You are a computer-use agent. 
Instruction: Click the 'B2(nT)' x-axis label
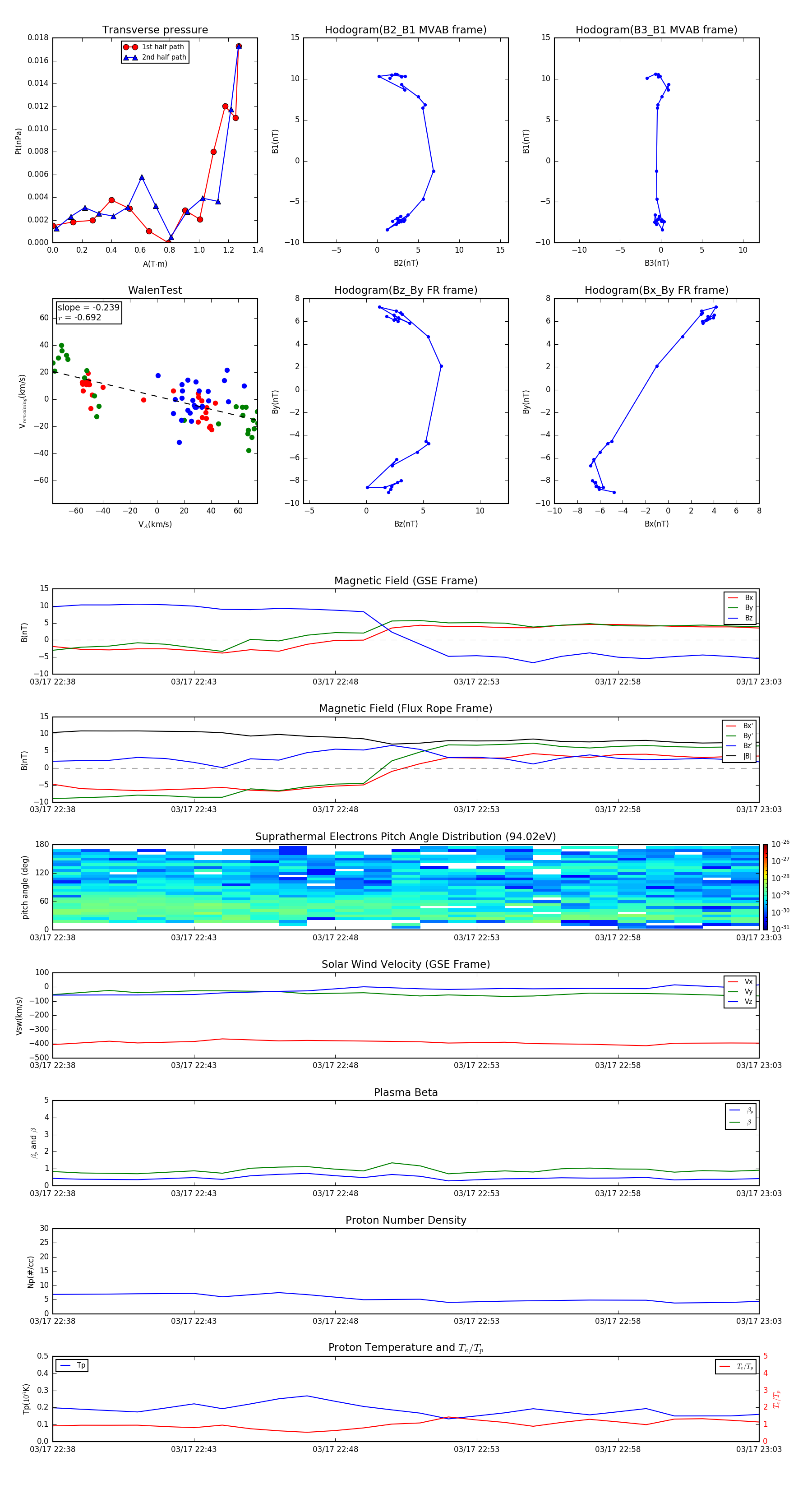[406, 263]
